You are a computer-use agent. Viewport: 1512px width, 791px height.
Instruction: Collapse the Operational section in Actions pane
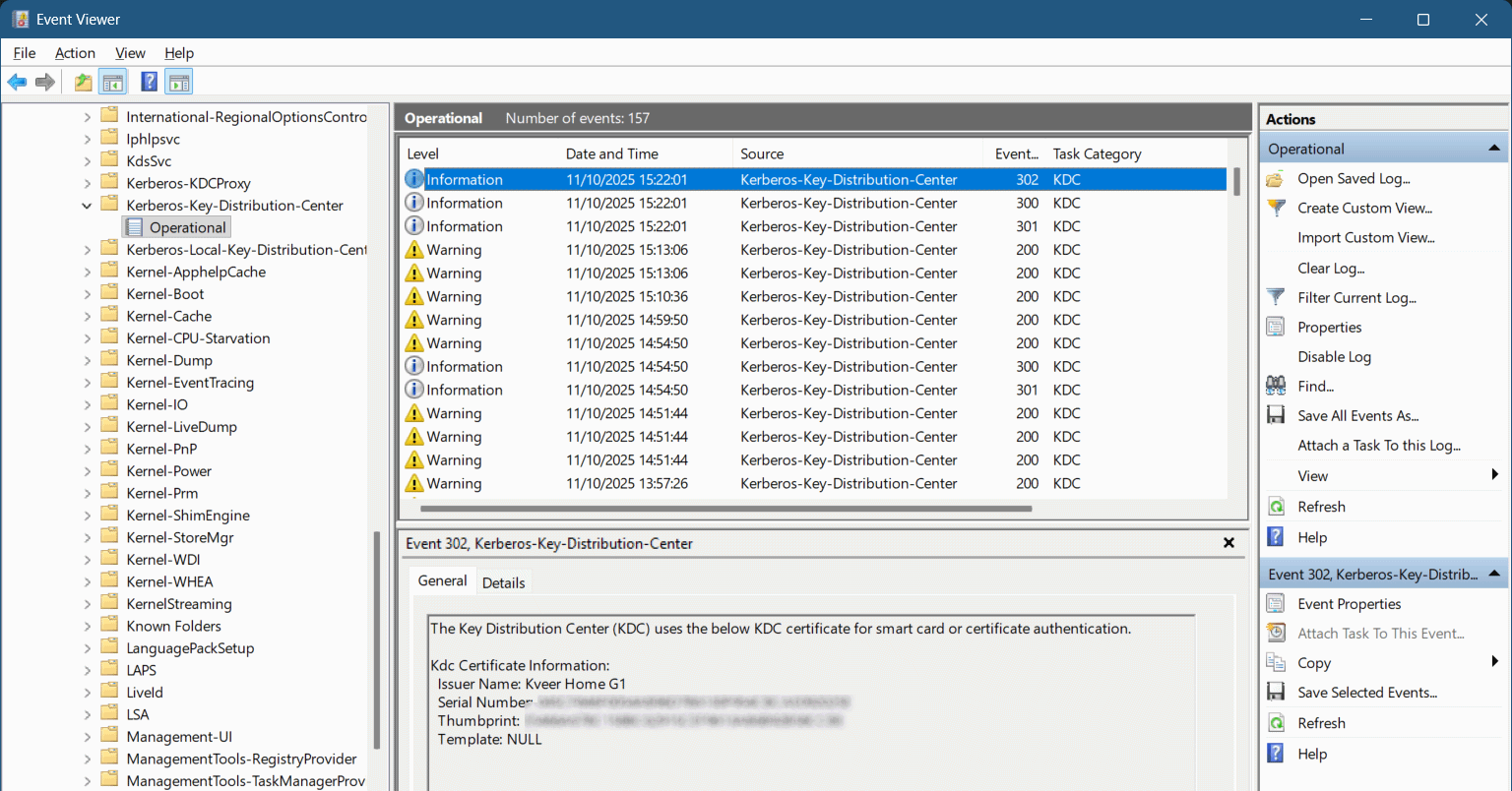[1495, 147]
